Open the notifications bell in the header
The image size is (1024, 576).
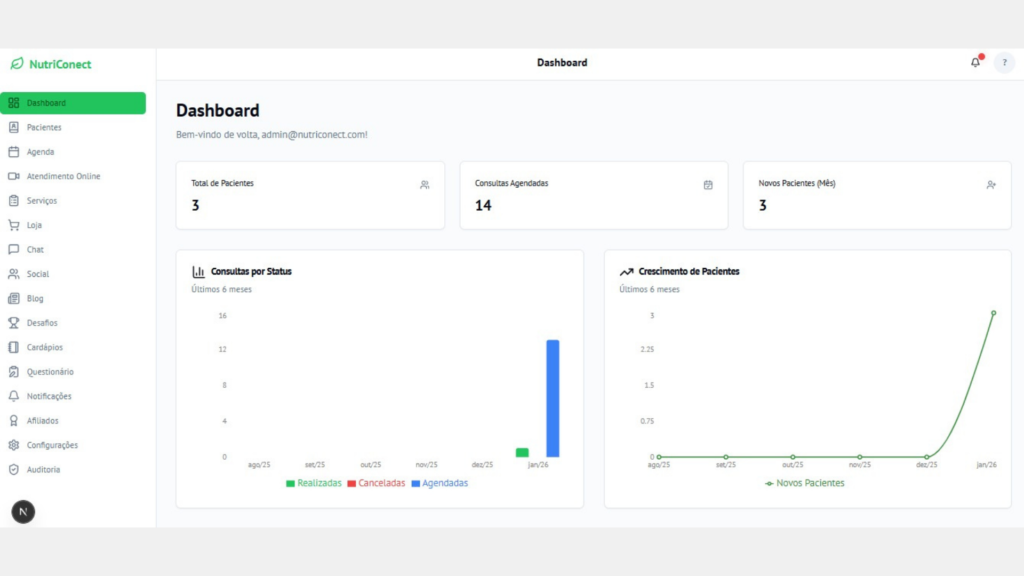click(975, 63)
